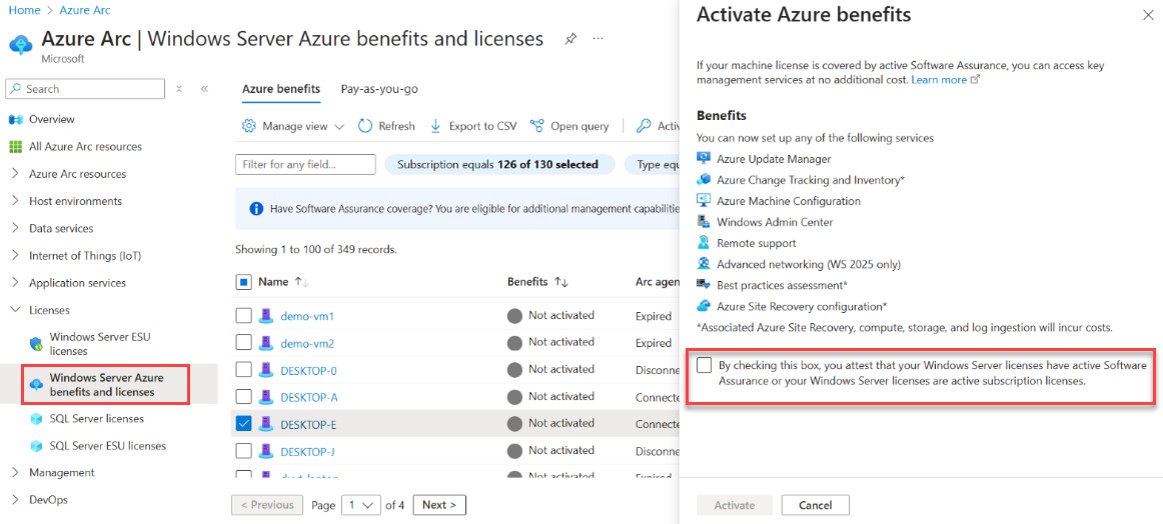
Task: Expand Host environments section
Action: pos(16,201)
